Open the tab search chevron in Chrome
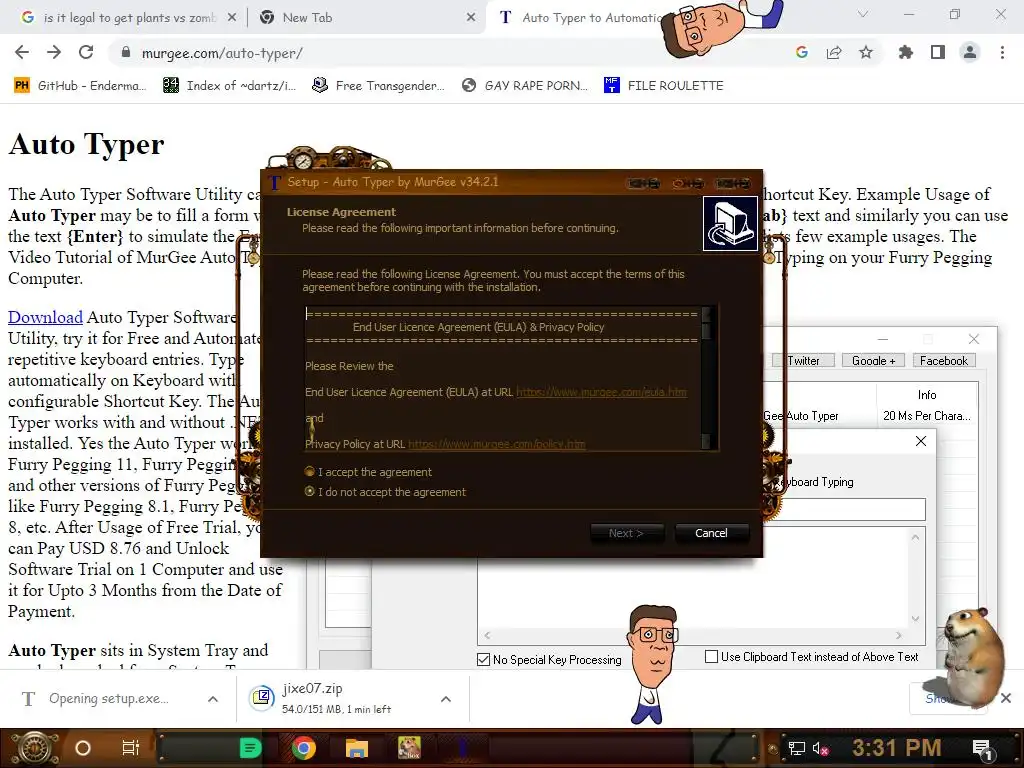Viewport: 1024px width, 768px height. (863, 14)
